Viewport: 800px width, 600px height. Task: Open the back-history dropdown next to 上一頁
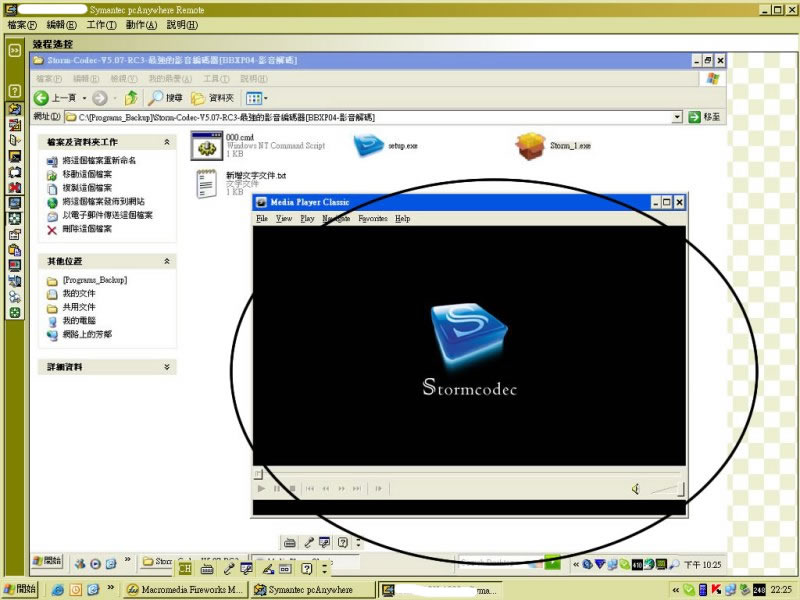tap(85, 98)
